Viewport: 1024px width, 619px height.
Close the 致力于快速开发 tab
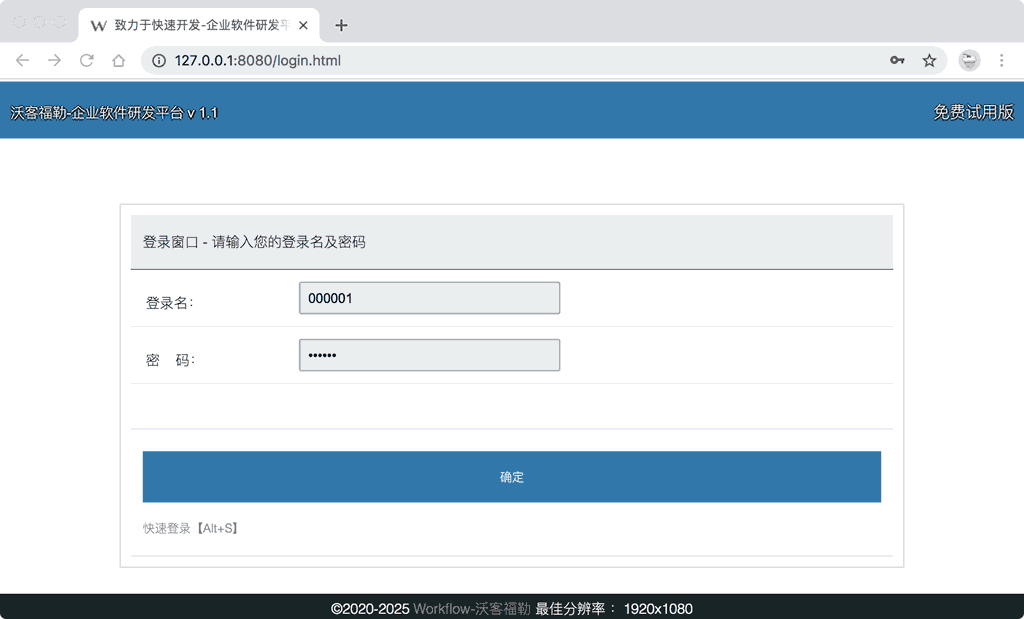click(x=303, y=26)
